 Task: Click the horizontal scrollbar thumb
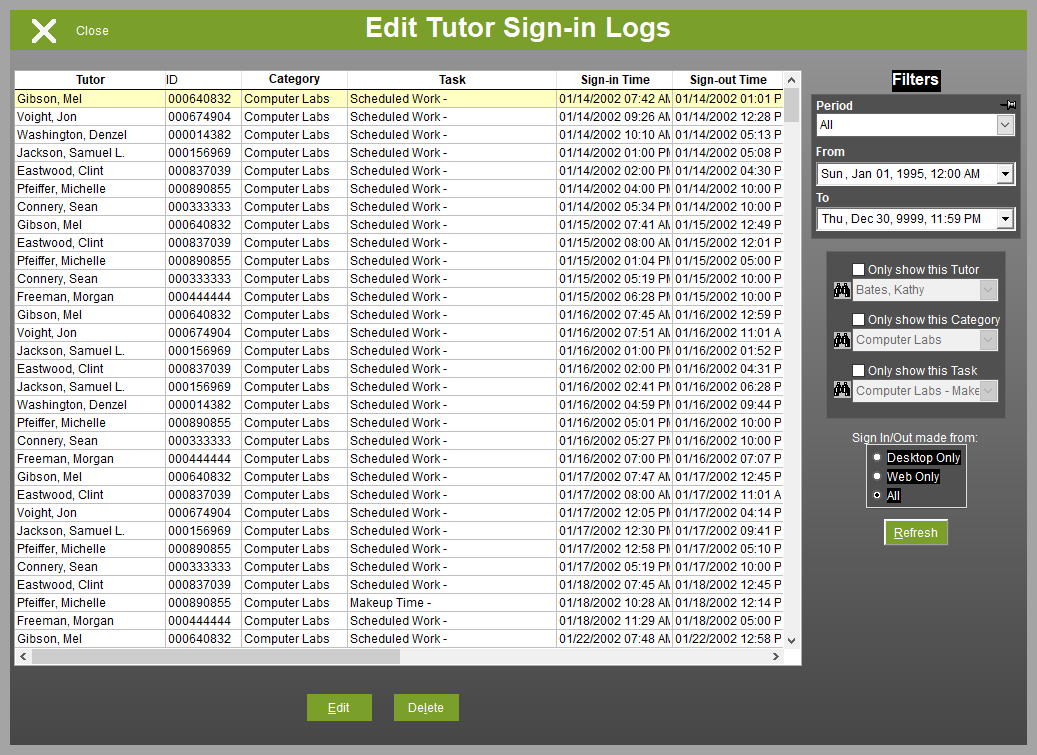pos(216,656)
